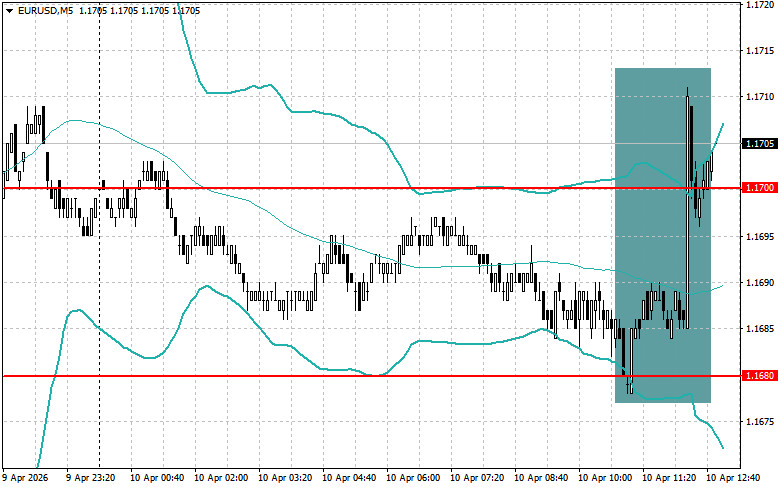Select the EURUSD,M5 chart title text

pos(45,10)
